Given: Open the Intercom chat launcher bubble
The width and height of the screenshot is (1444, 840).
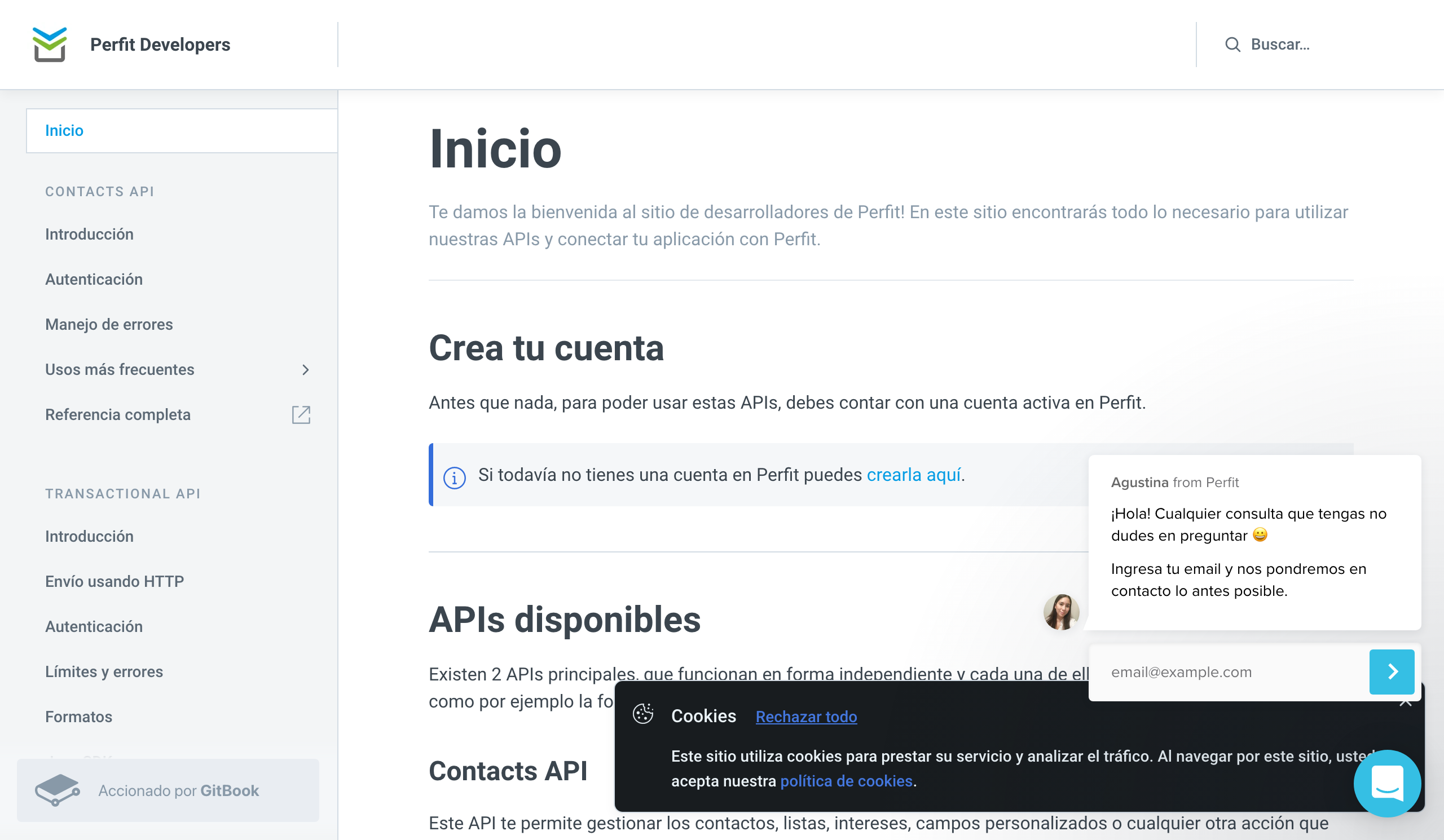Looking at the screenshot, I should coord(1386,782).
